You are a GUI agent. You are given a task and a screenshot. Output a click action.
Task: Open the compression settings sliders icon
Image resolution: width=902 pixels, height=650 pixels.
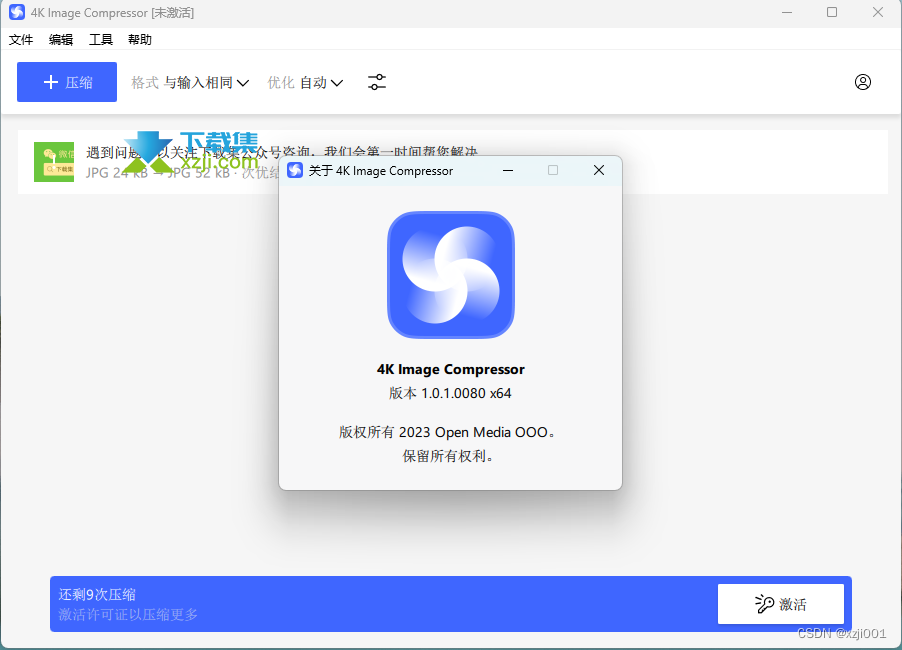[x=377, y=82]
